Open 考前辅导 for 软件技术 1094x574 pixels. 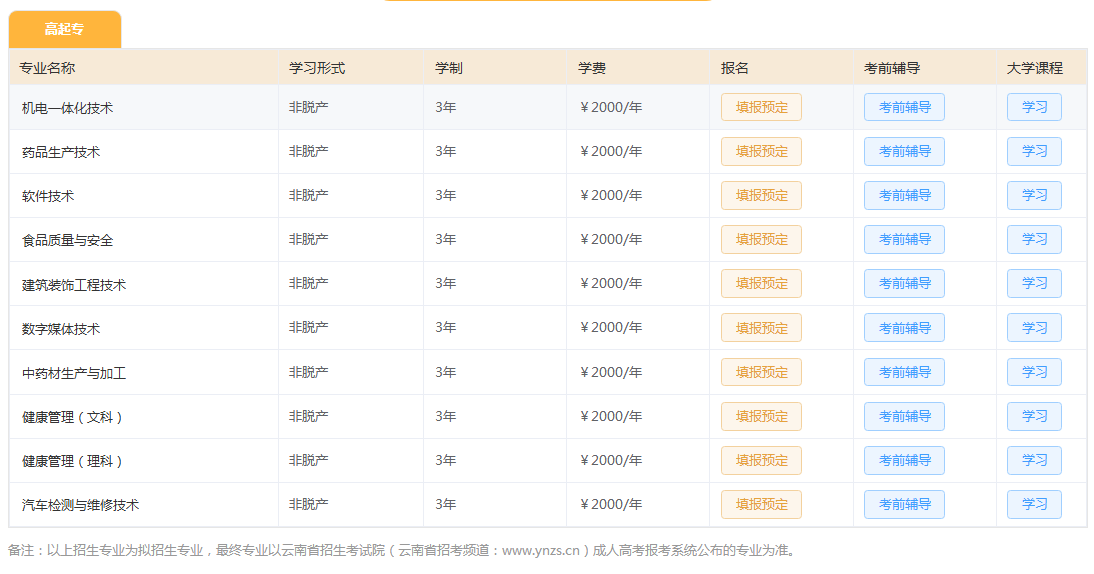point(904,195)
